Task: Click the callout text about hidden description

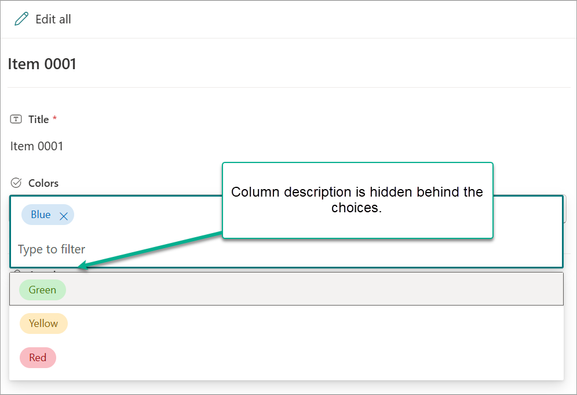Action: (357, 200)
